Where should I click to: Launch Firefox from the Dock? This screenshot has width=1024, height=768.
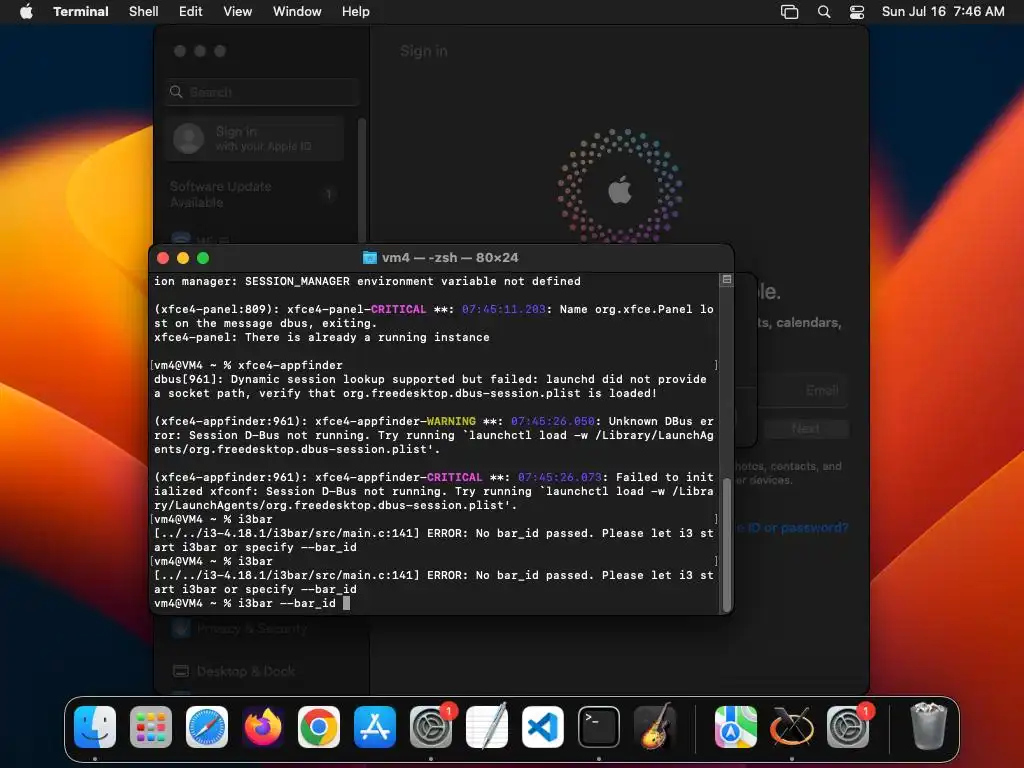point(263,727)
